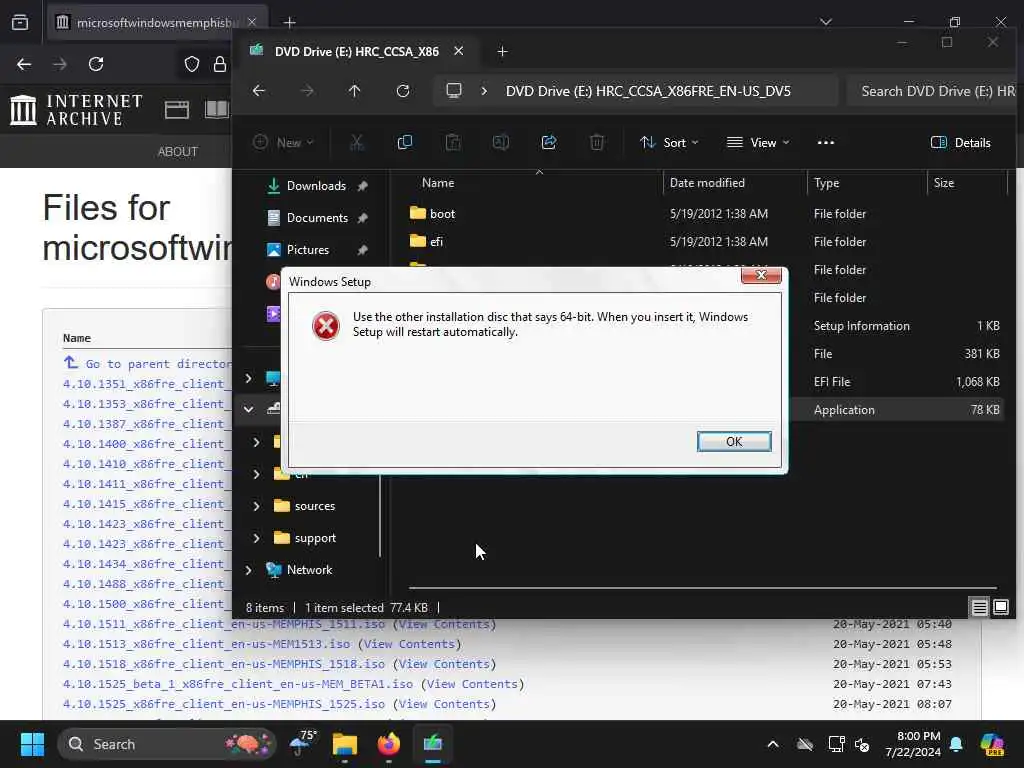Expand address bar chevron after PC icon
Viewport: 1024px width, 768px height.
[x=484, y=91]
